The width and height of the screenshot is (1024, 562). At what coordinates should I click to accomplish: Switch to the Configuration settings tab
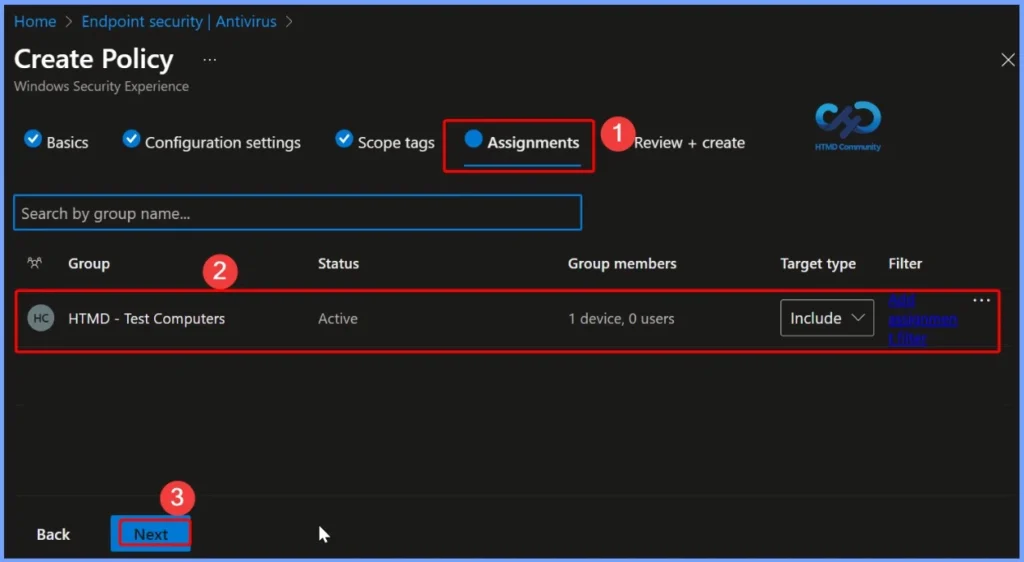212,142
